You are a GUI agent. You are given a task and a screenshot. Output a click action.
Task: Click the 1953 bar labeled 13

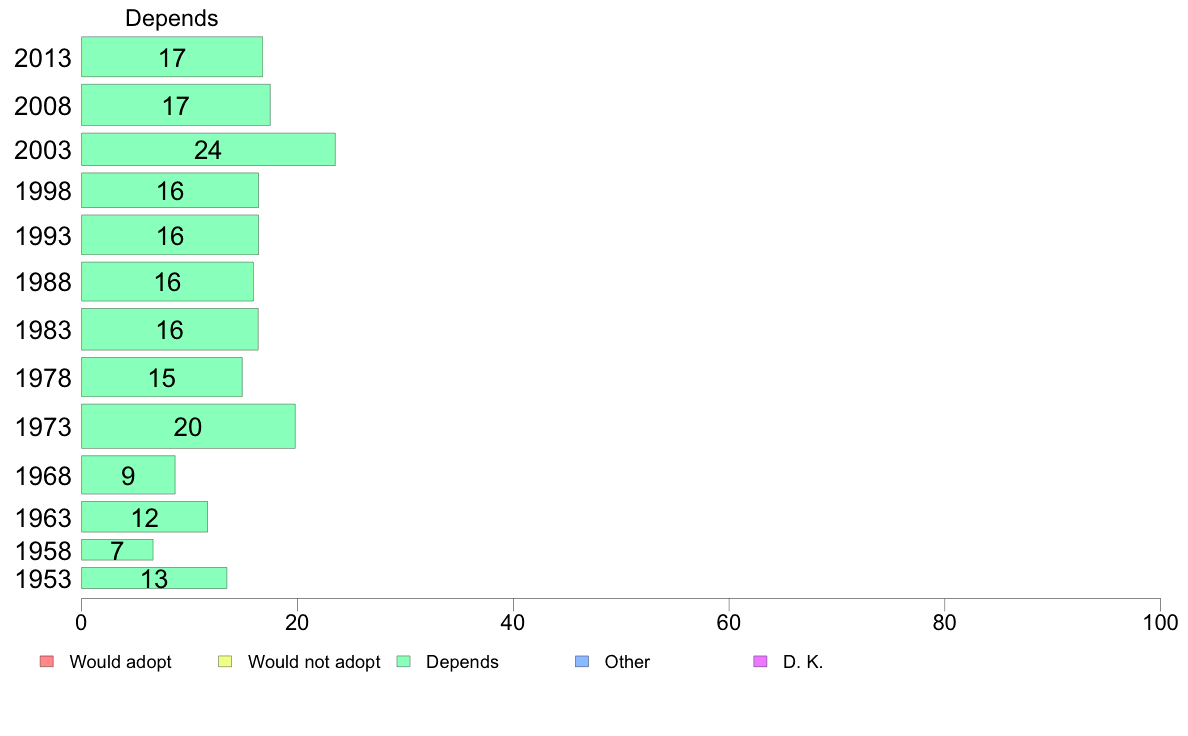[x=154, y=578]
